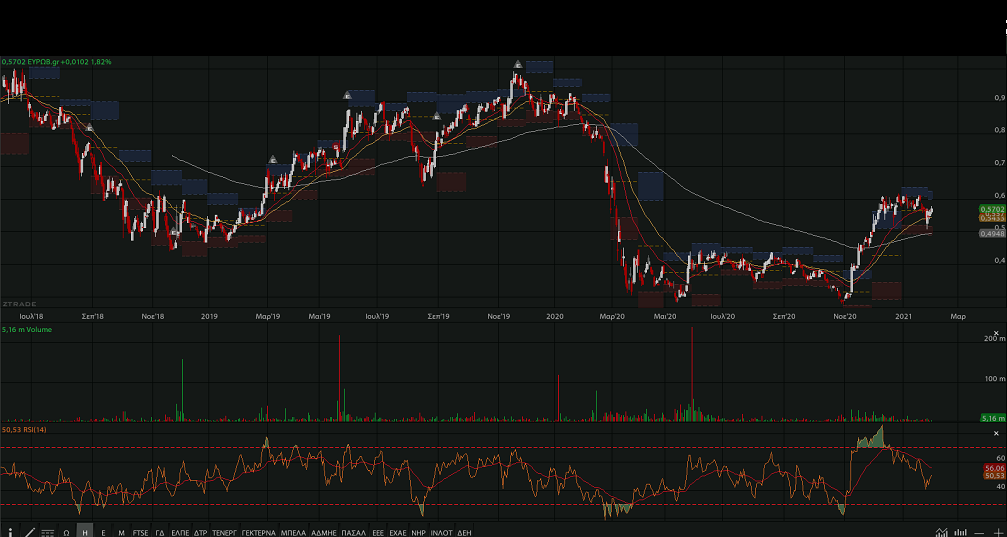
Task: Click the info icon in bottom toolbar
Action: 10,532
